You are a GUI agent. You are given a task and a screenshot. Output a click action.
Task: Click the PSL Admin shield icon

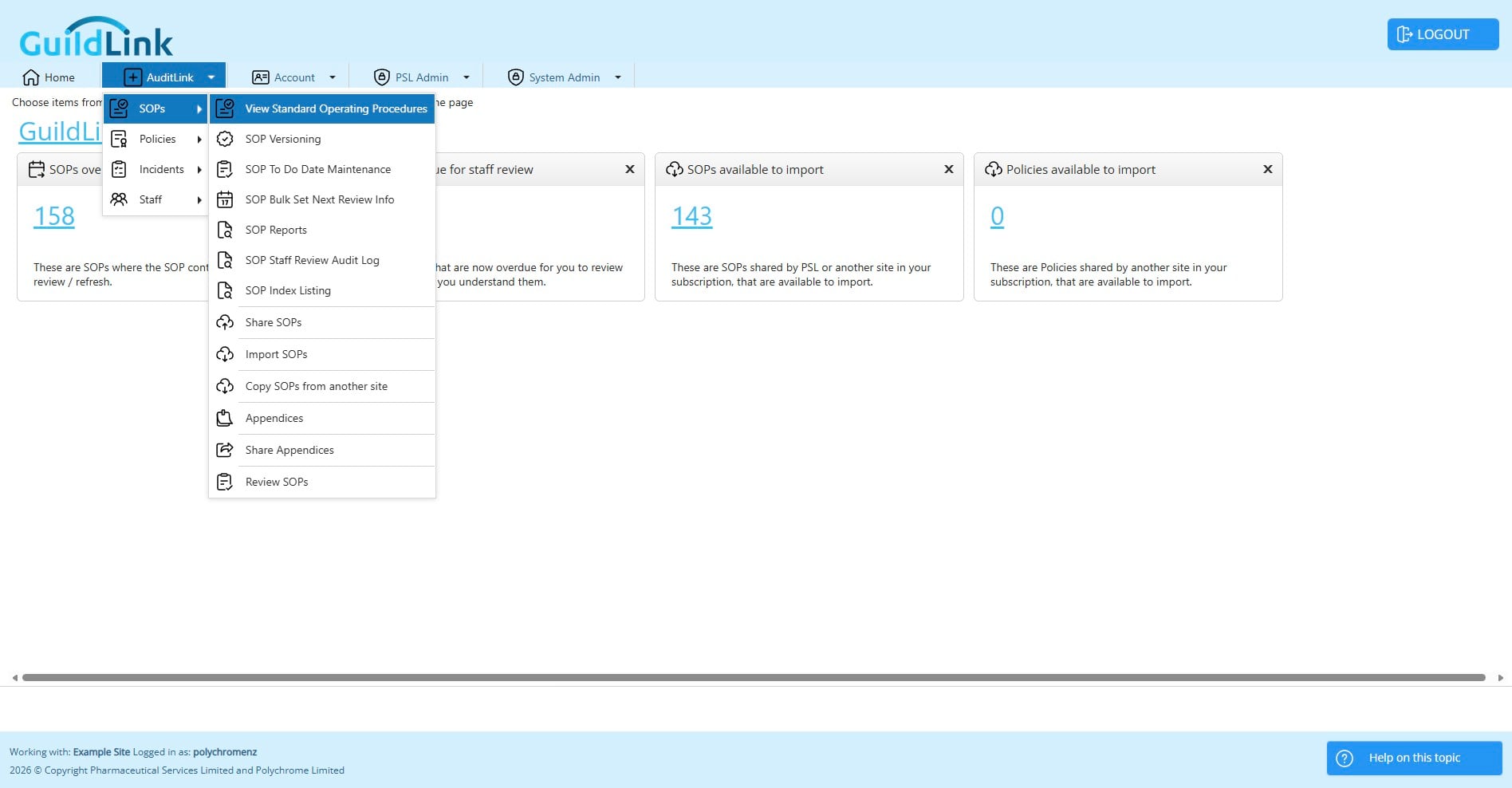point(382,77)
